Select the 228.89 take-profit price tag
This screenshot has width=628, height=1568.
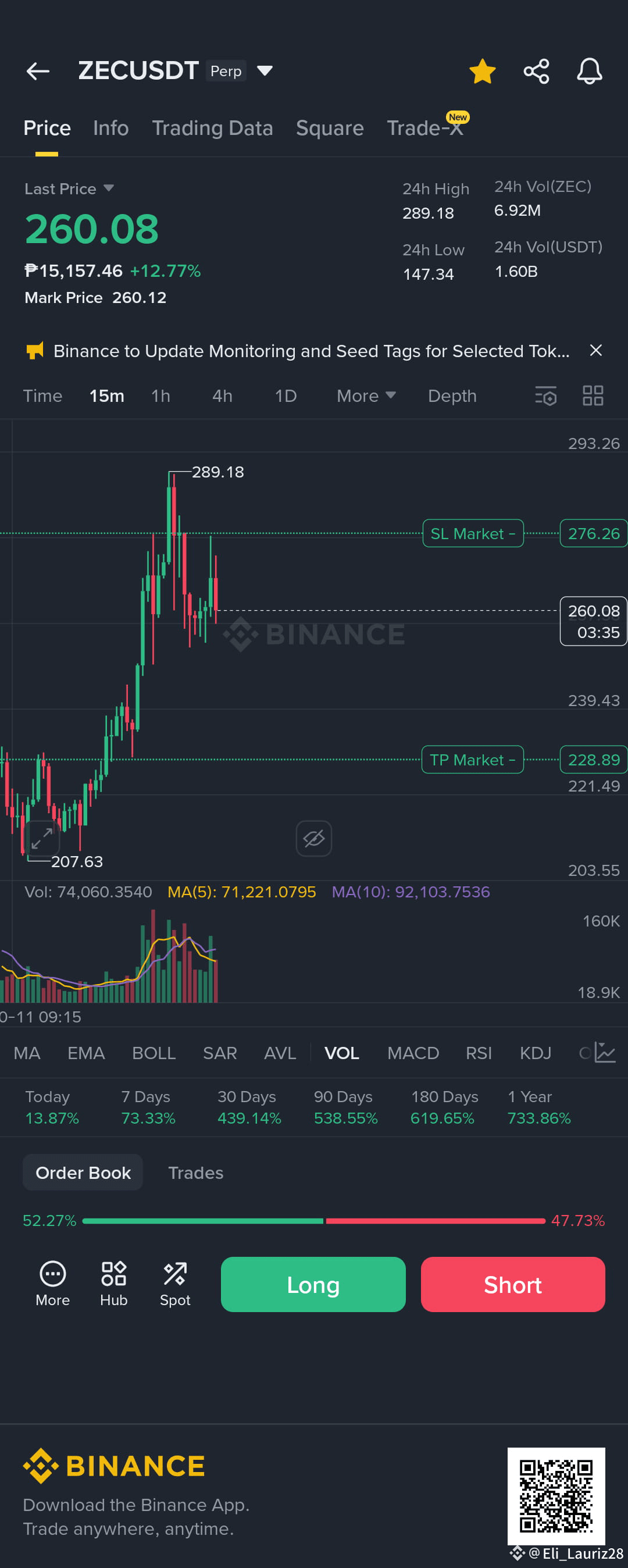pyautogui.click(x=593, y=760)
